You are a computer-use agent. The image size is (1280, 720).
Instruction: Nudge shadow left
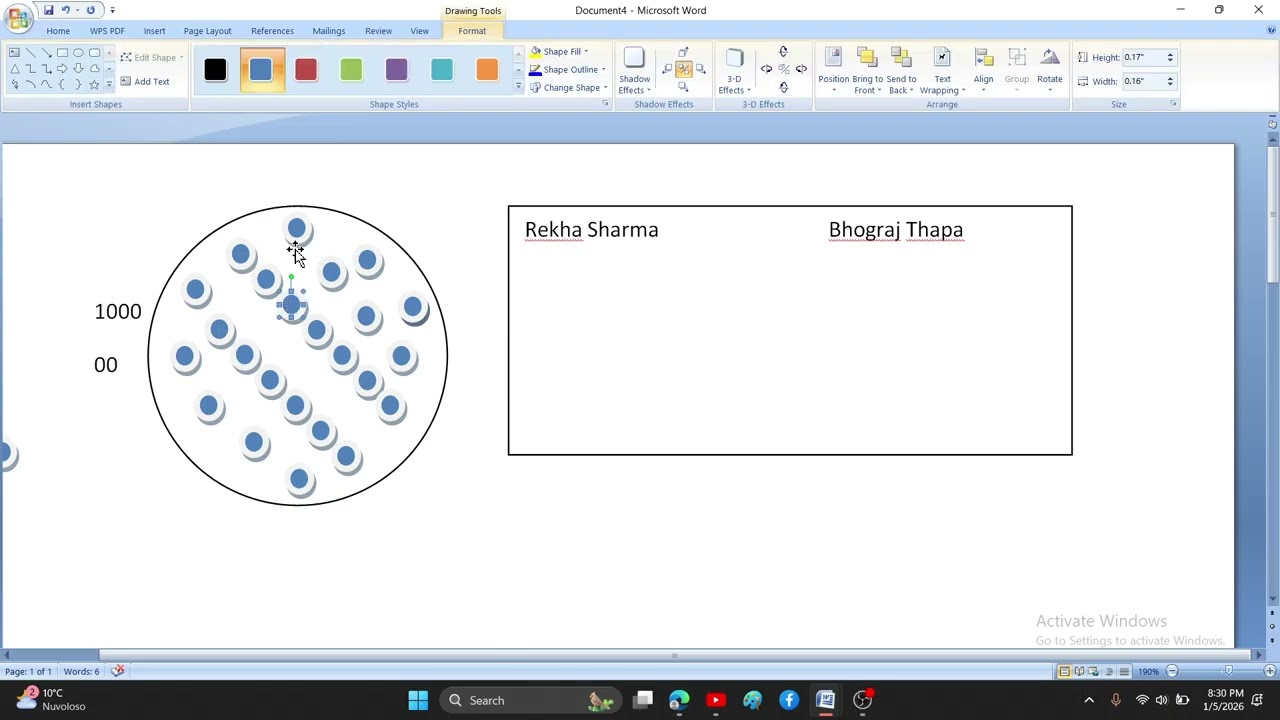pyautogui.click(x=667, y=69)
